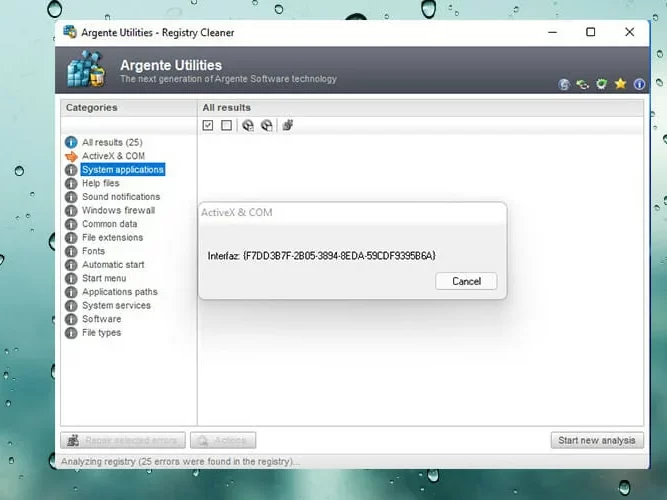The image size is (667, 500).
Task: Click the globe icon in the header
Action: point(564,84)
